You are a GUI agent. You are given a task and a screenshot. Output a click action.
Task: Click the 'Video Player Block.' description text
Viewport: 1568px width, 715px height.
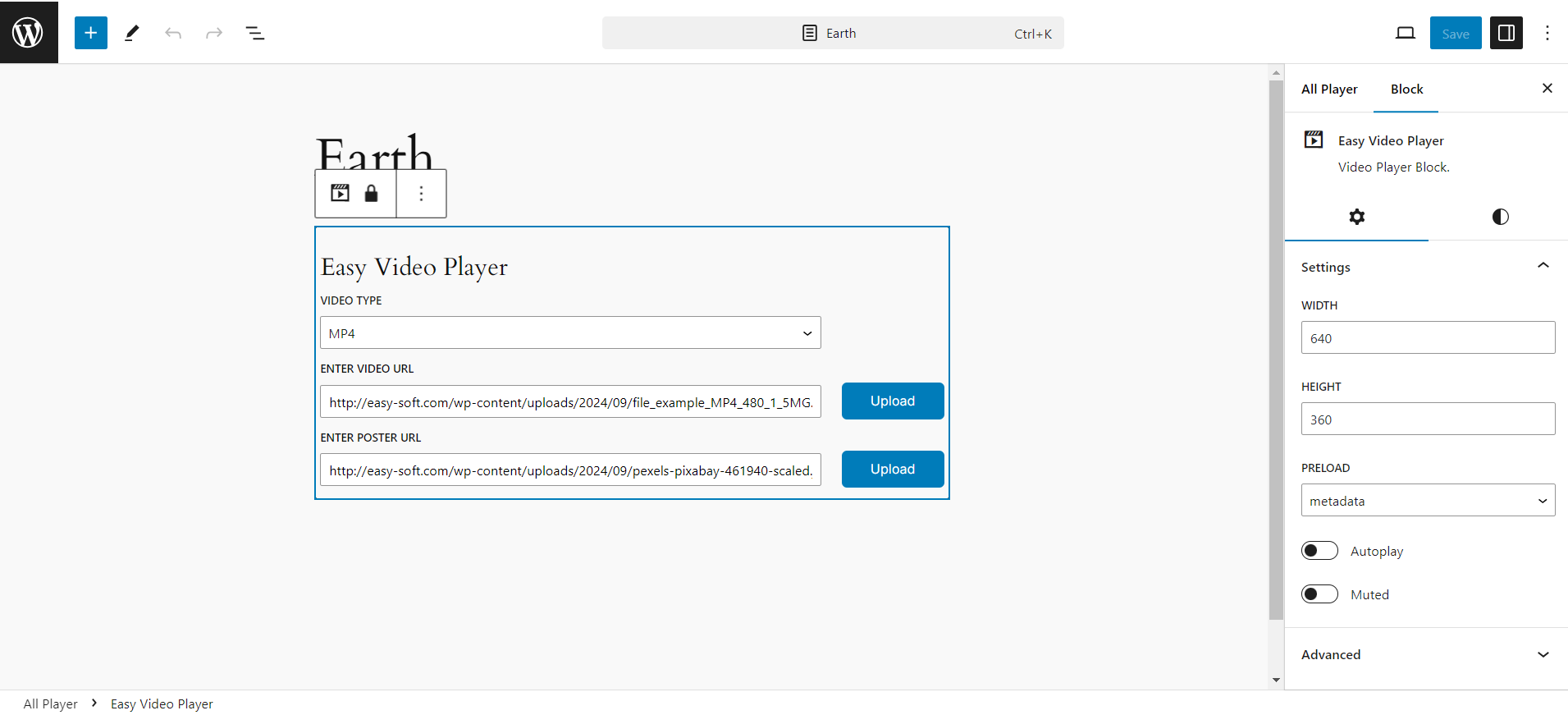pyautogui.click(x=1394, y=167)
